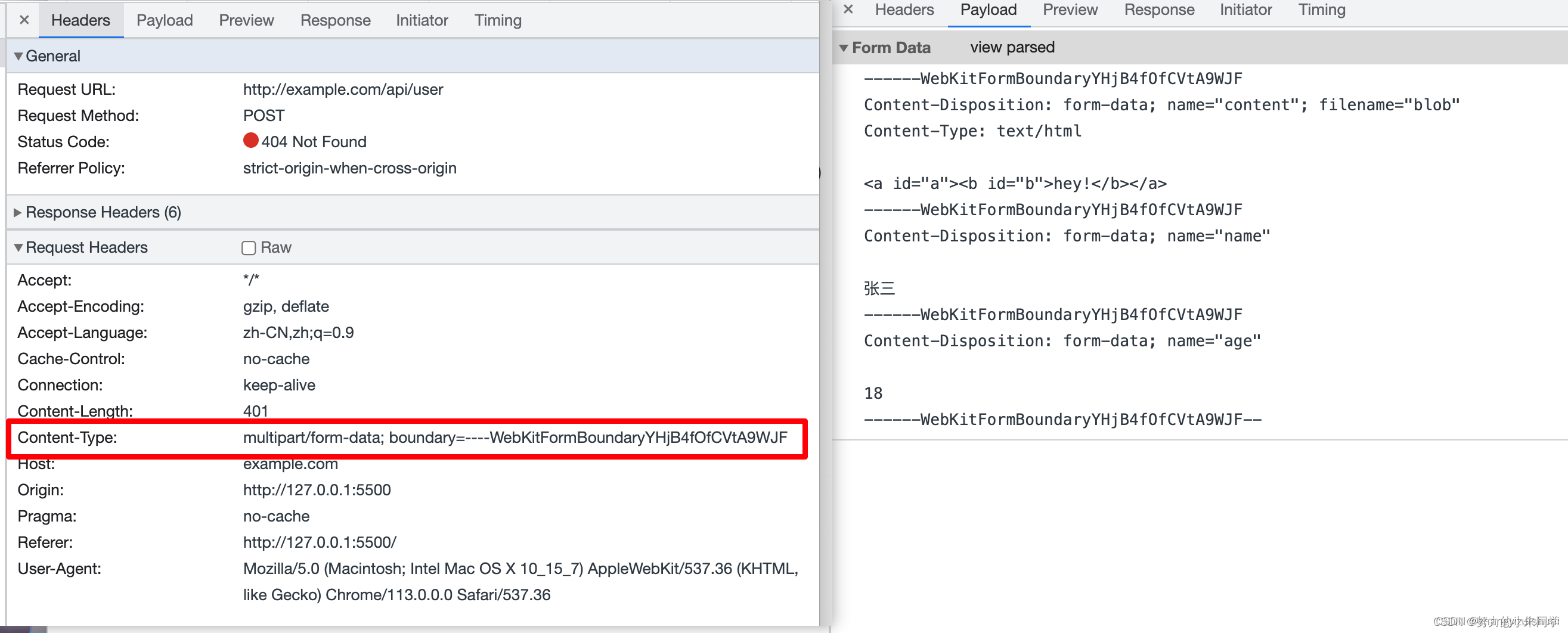Close the left request details panel
The image size is (1568, 633).
24,20
